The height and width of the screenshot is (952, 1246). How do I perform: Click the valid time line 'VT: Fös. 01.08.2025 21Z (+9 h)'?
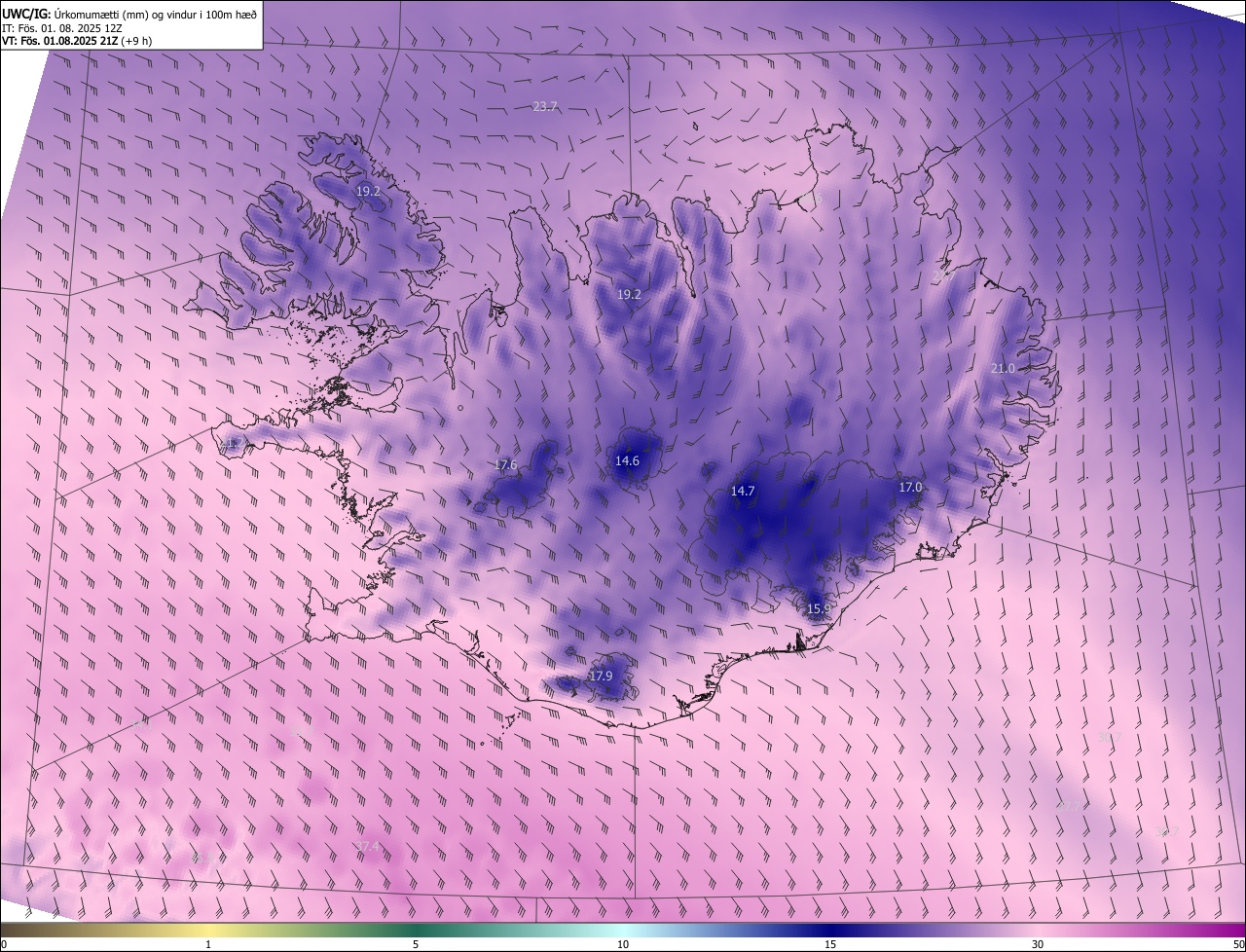[76, 41]
